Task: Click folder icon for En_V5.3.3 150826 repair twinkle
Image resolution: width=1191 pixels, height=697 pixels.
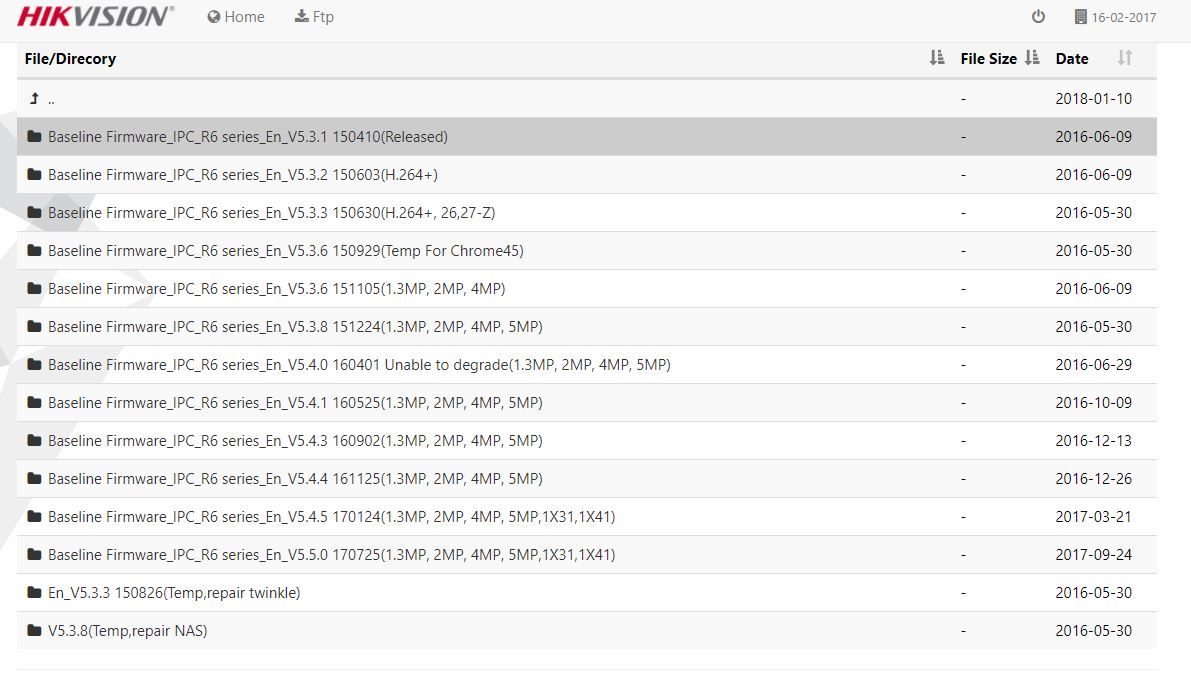Action: pos(35,593)
